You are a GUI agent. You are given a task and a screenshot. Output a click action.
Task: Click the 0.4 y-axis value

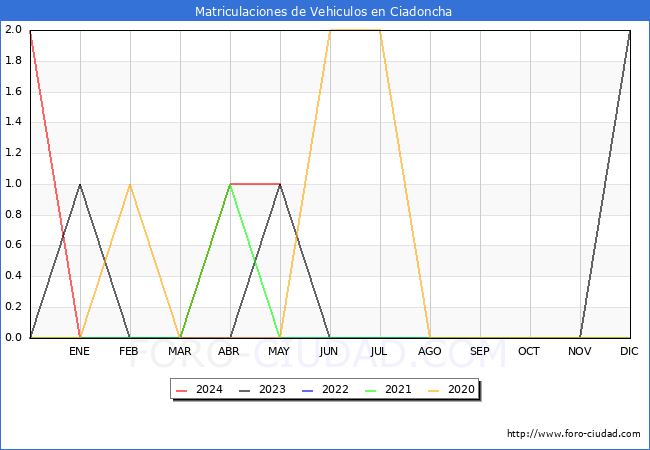[x=13, y=276]
